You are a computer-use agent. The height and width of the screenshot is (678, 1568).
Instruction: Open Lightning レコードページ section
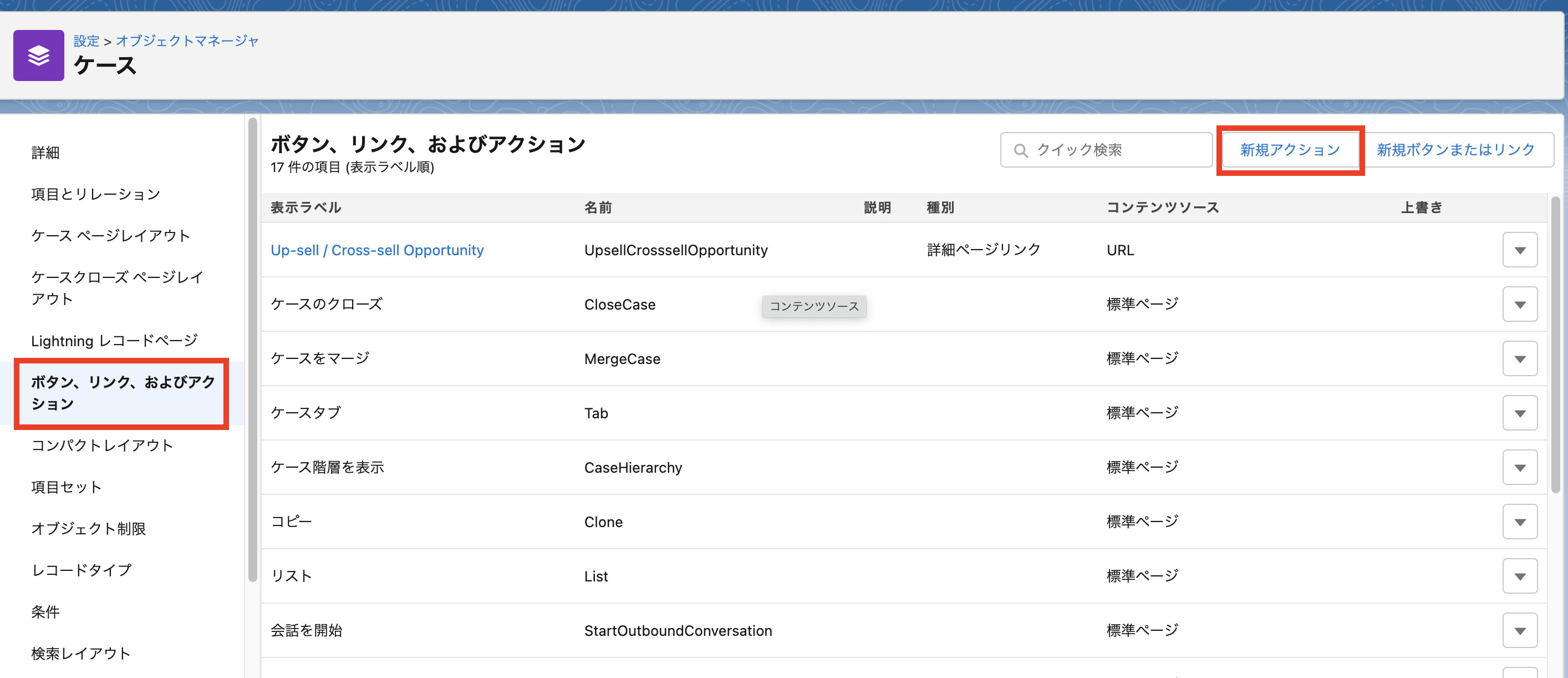(114, 341)
